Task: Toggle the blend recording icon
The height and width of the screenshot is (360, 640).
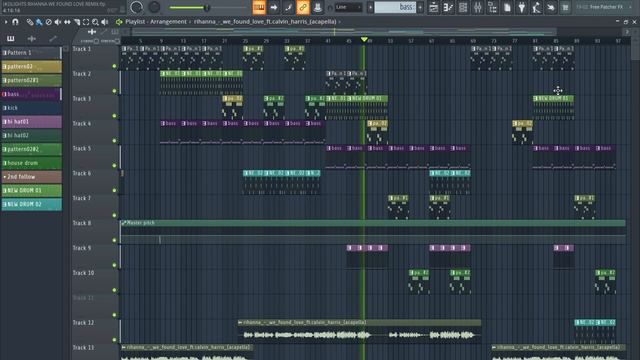Action: 288,7
